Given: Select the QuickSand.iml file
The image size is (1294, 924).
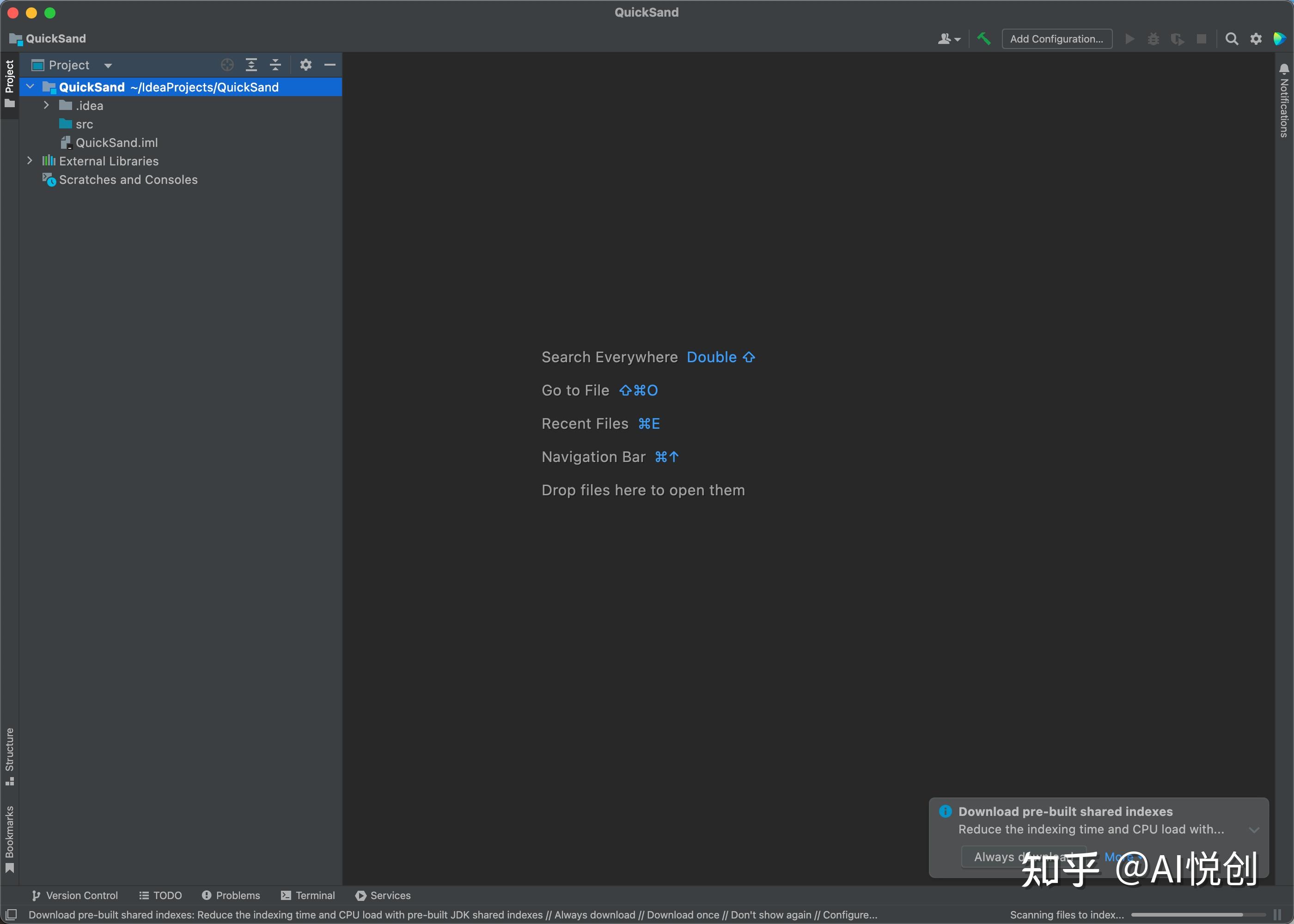Looking at the screenshot, I should (116, 143).
